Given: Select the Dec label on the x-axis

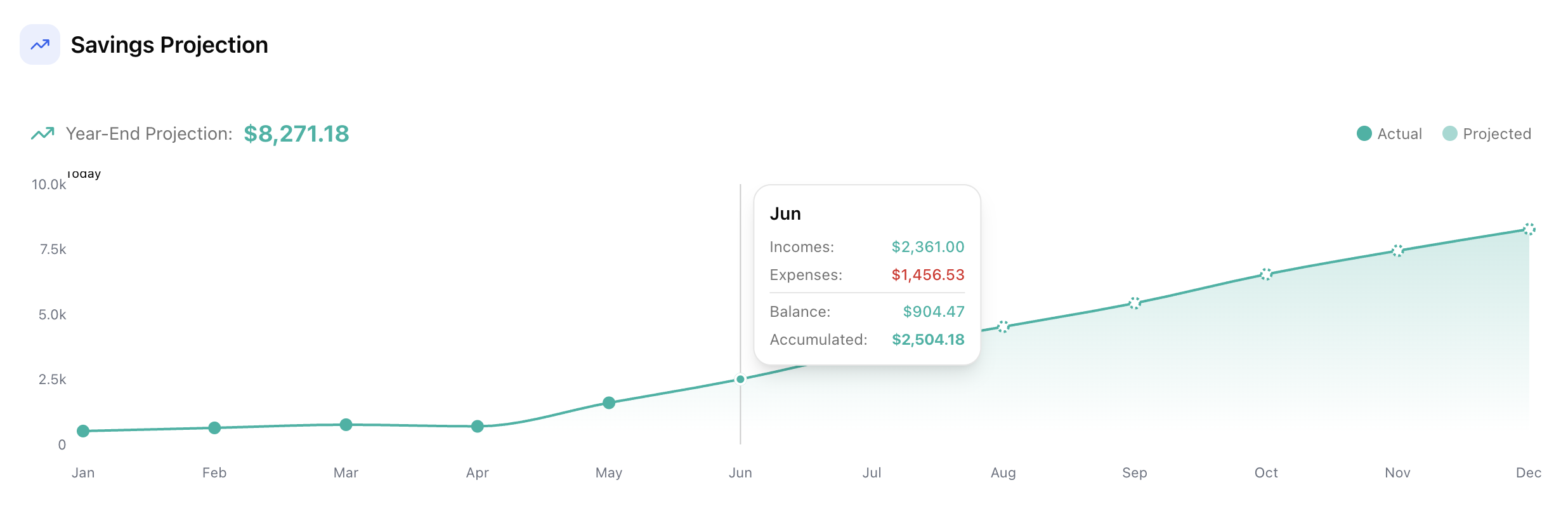Looking at the screenshot, I should click(x=1529, y=472).
